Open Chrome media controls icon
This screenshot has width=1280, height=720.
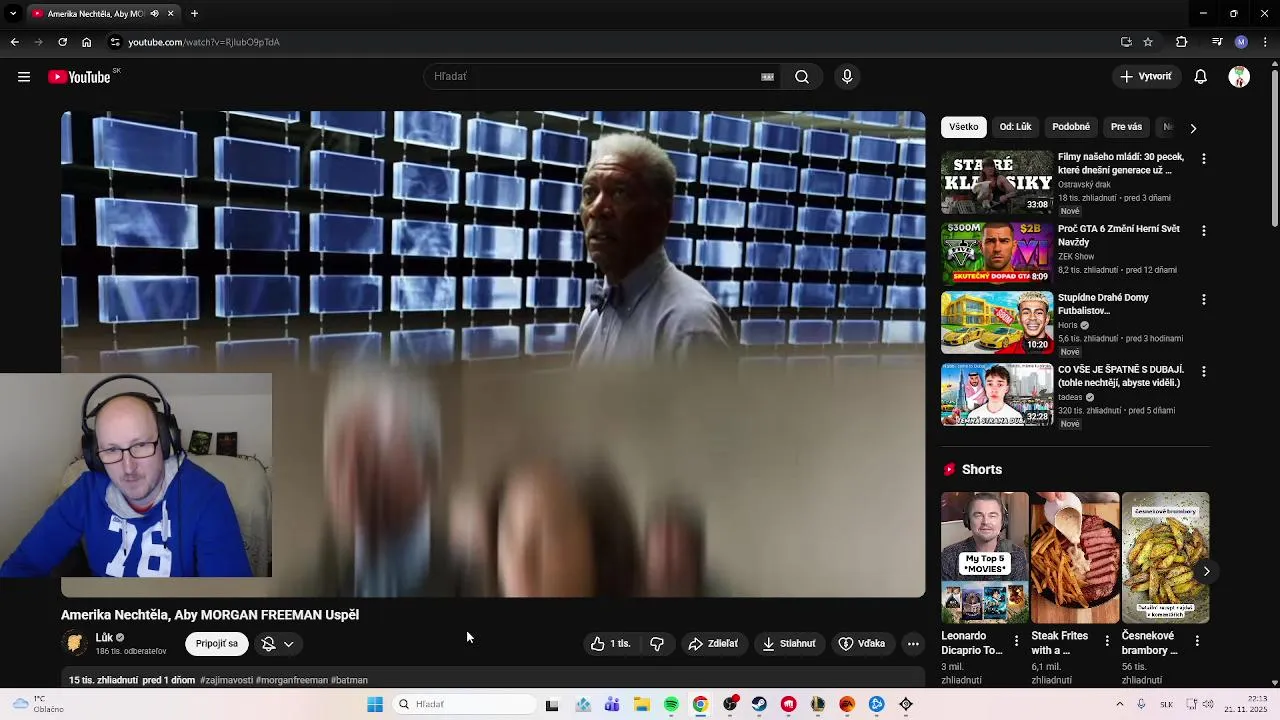[1217, 42]
